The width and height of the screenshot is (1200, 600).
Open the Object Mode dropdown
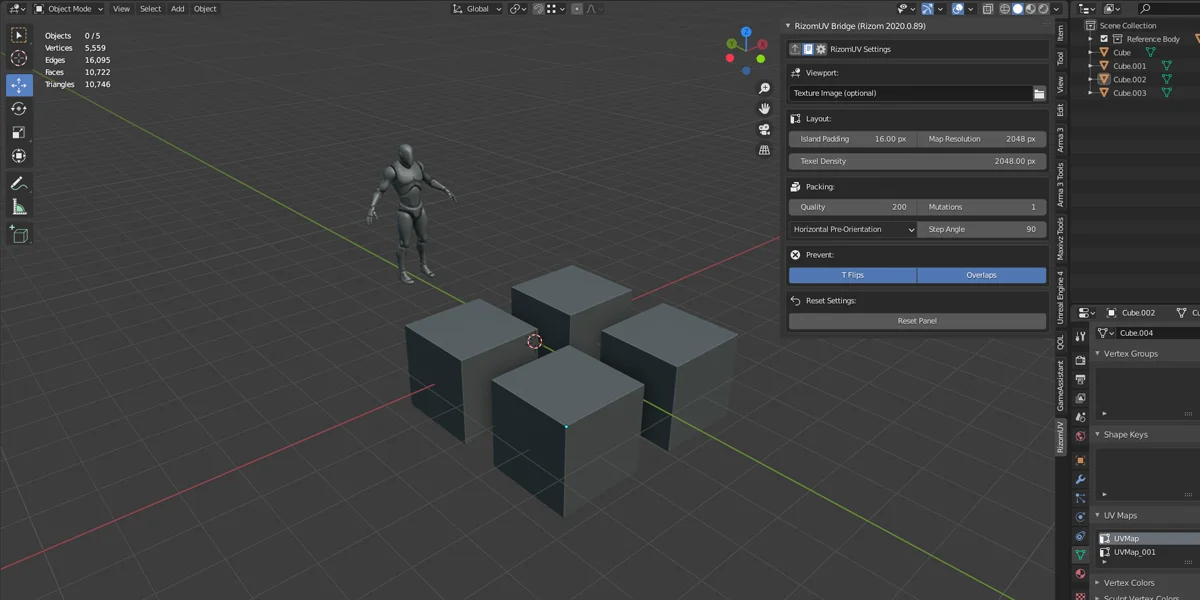66,8
